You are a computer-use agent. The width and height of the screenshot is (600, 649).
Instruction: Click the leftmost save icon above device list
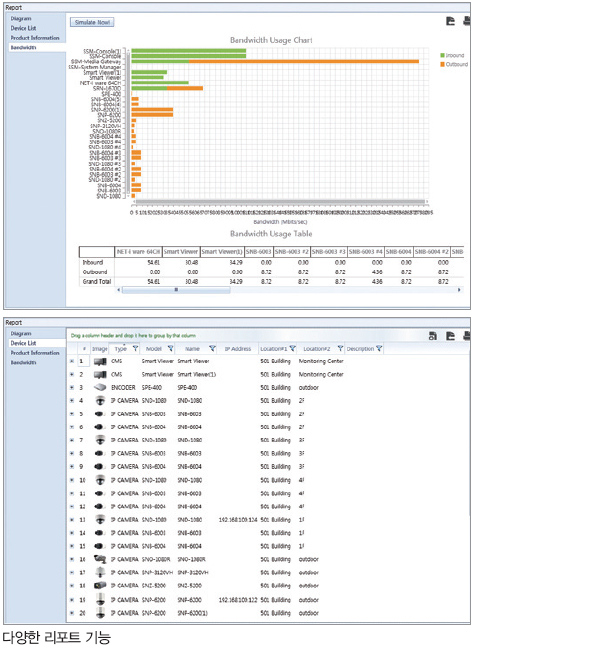point(432,335)
